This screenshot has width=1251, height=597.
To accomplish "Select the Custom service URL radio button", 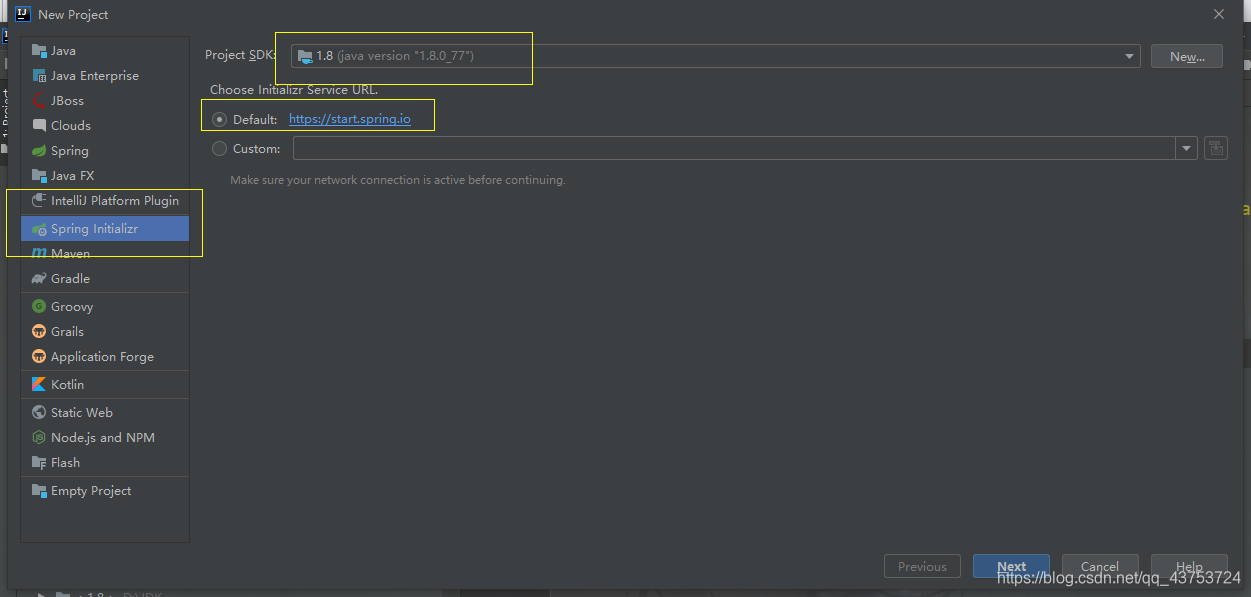I will tap(220, 149).
